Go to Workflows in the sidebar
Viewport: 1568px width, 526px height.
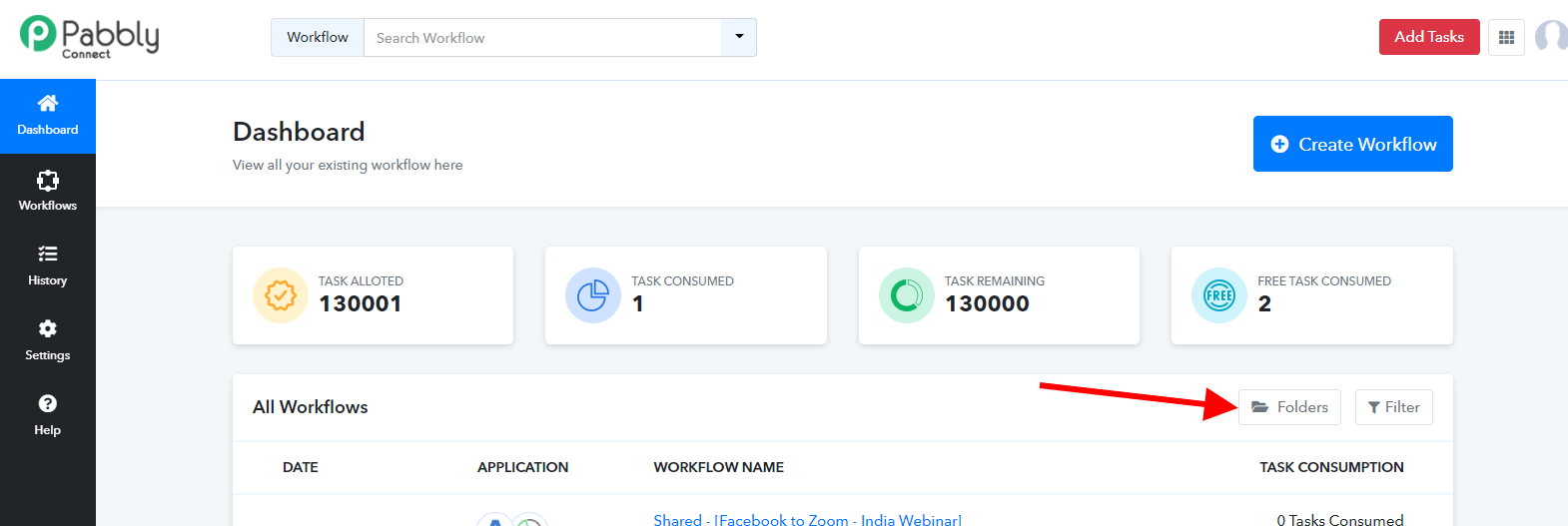click(x=48, y=191)
